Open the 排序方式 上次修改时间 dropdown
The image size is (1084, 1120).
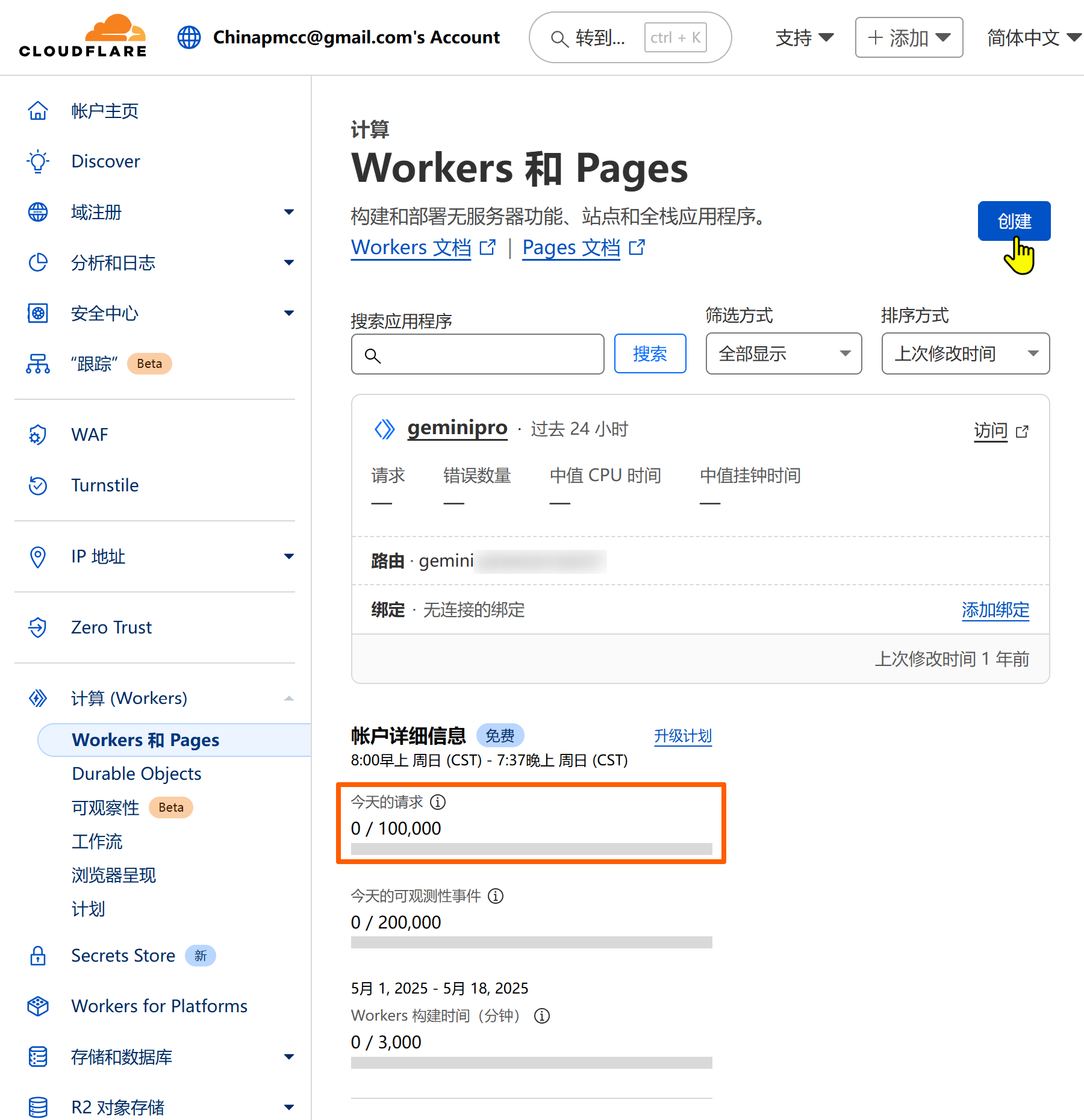click(x=965, y=353)
